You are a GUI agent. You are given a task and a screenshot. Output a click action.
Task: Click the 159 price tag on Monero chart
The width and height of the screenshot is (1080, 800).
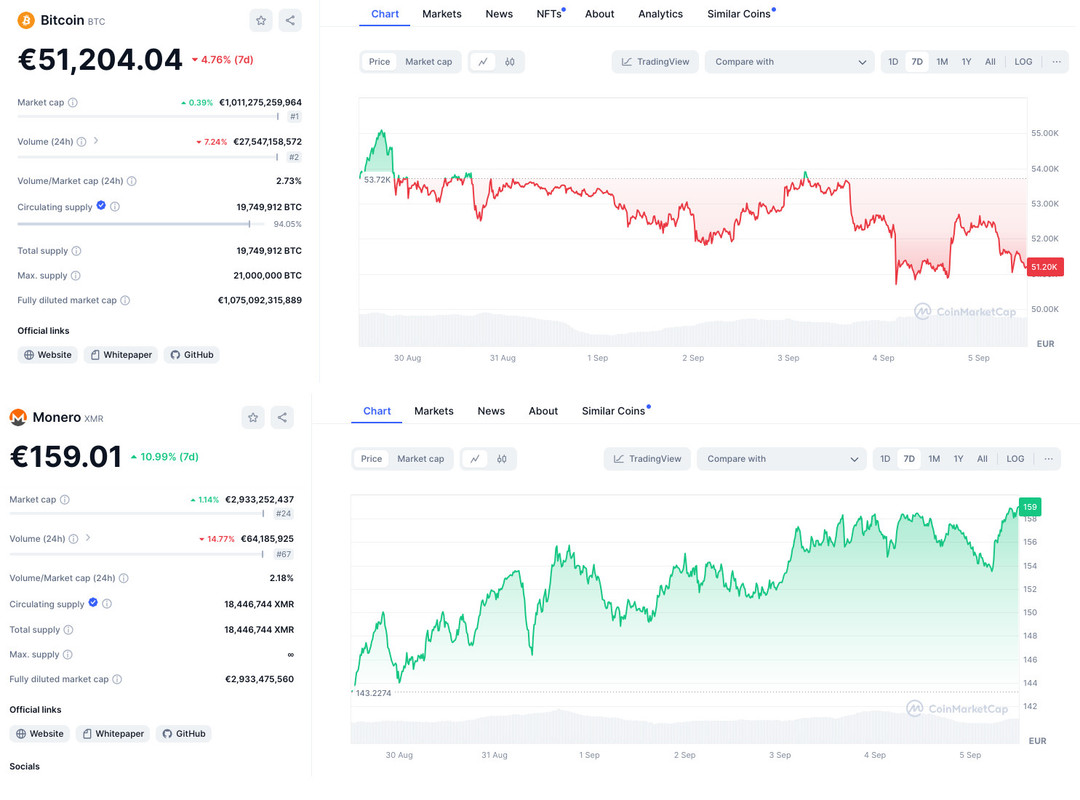pyautogui.click(x=1030, y=506)
